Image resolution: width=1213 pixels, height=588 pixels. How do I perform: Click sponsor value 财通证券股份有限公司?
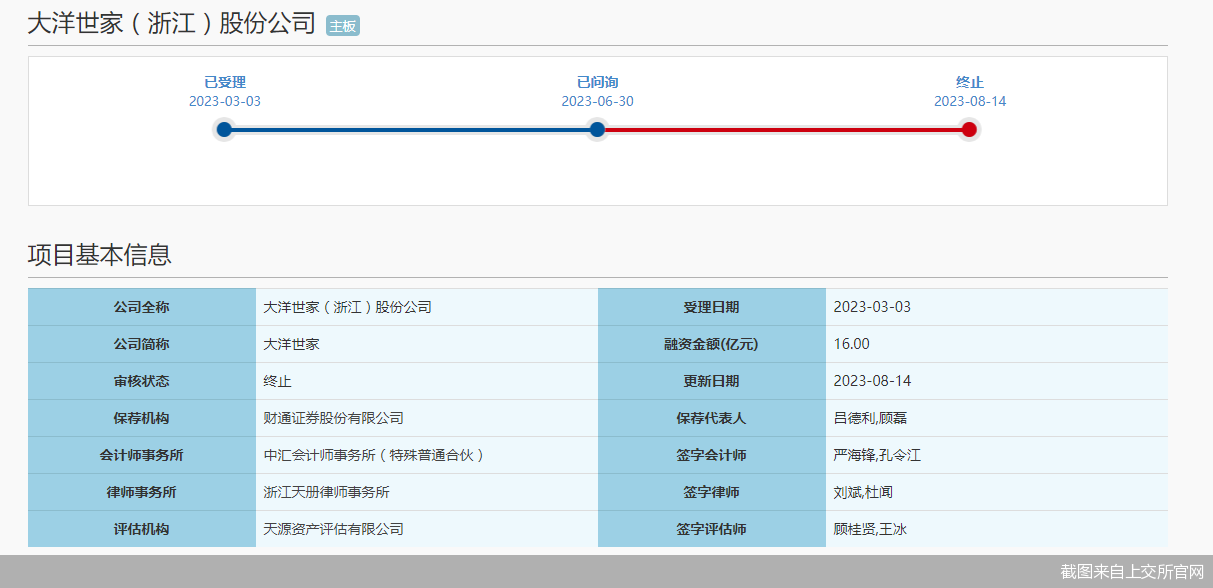(333, 418)
